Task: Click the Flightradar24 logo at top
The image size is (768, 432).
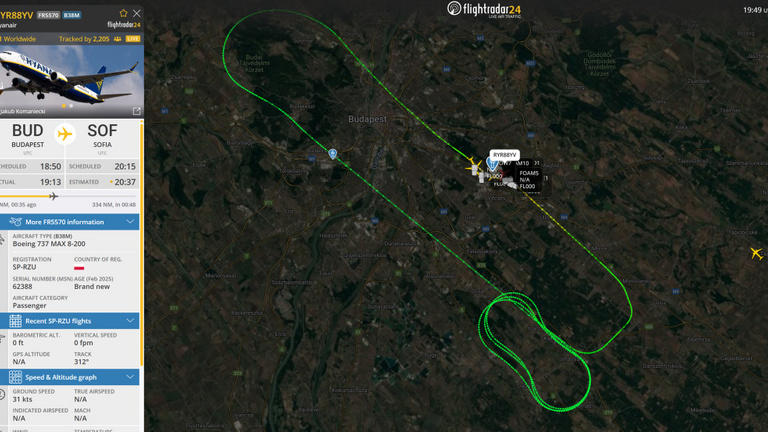Action: point(484,9)
